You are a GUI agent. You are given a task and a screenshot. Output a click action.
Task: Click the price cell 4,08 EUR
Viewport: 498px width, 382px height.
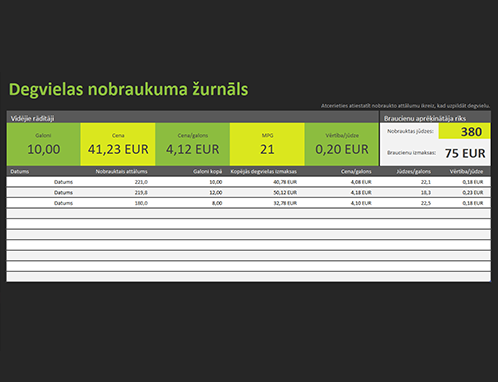click(x=361, y=182)
